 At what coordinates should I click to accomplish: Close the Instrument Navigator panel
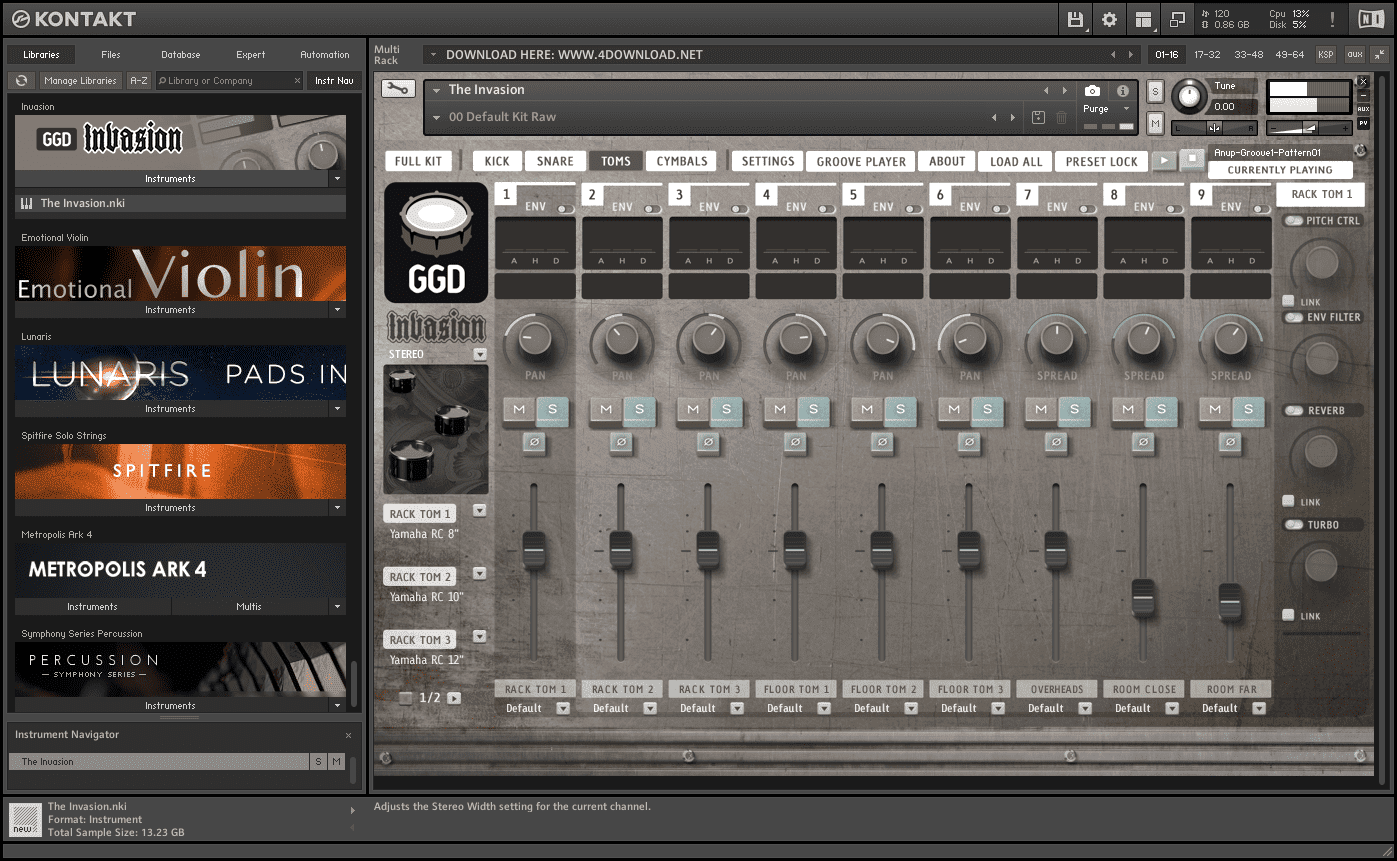tap(348, 735)
